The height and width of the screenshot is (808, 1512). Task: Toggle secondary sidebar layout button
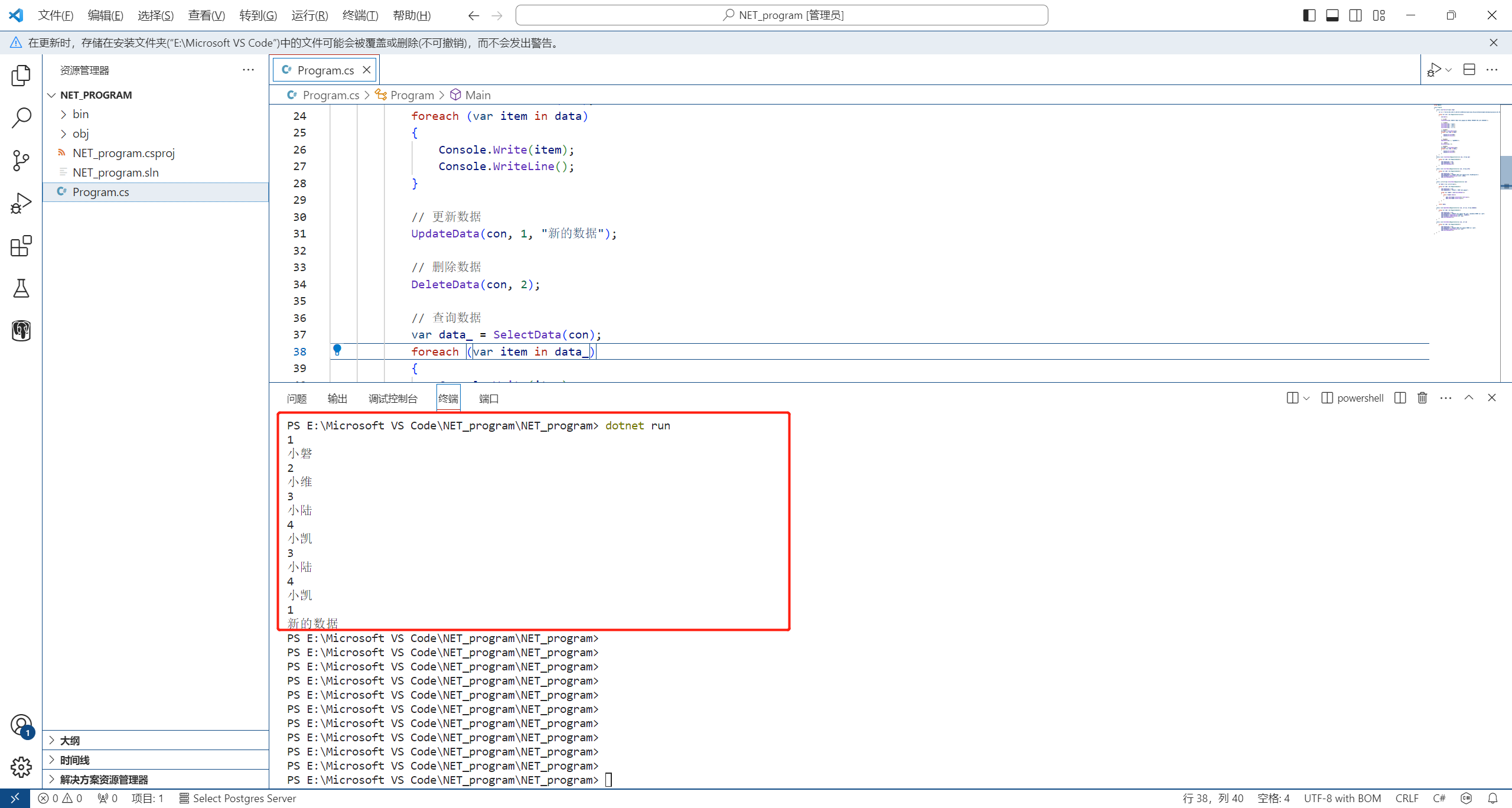click(x=1355, y=15)
